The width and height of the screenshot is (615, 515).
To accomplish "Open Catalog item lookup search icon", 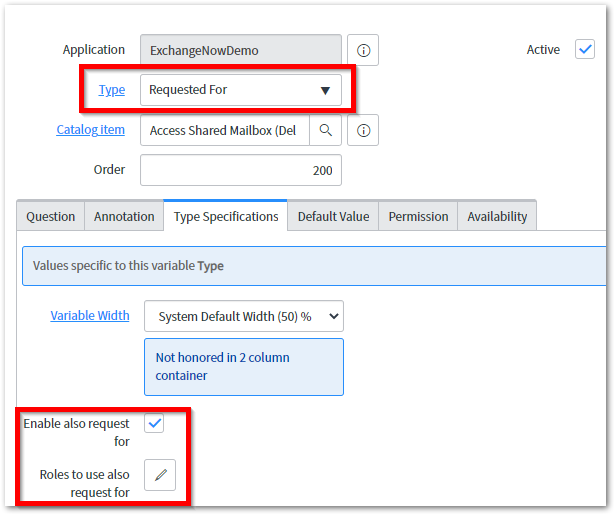I will [x=325, y=130].
